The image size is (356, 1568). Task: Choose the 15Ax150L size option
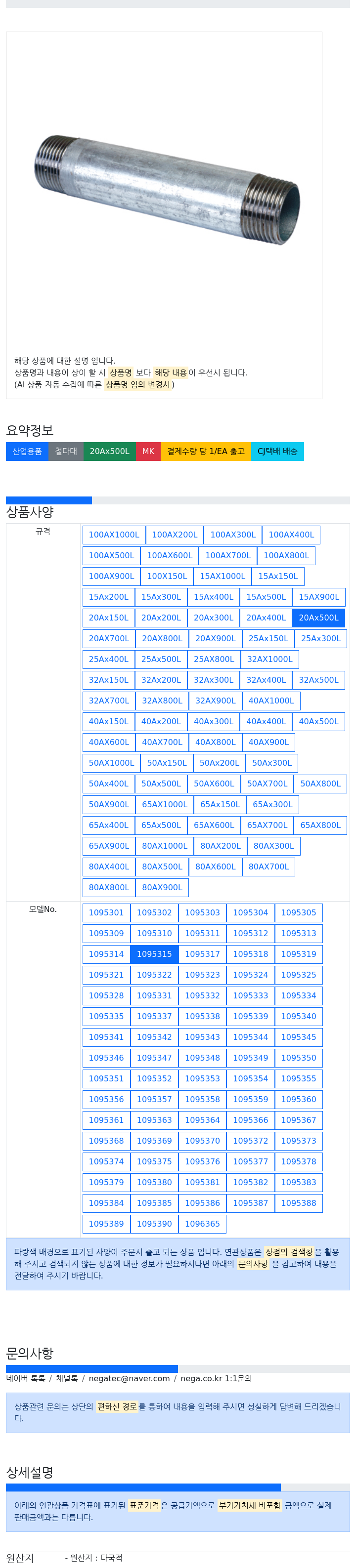(x=278, y=577)
